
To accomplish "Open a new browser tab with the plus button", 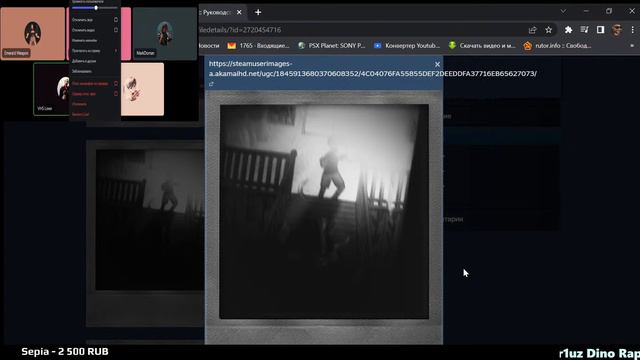I will (x=258, y=12).
